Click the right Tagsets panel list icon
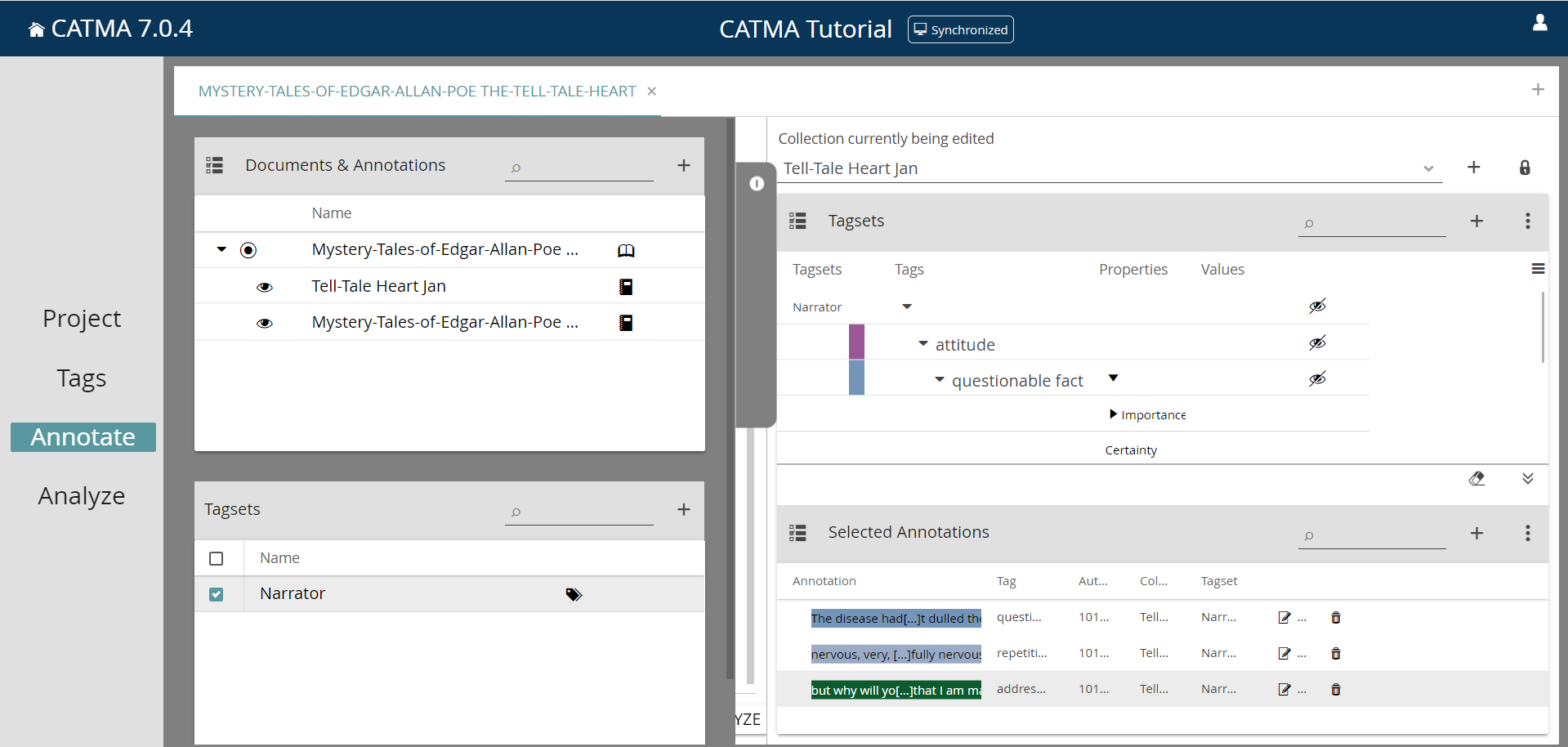 [797, 221]
